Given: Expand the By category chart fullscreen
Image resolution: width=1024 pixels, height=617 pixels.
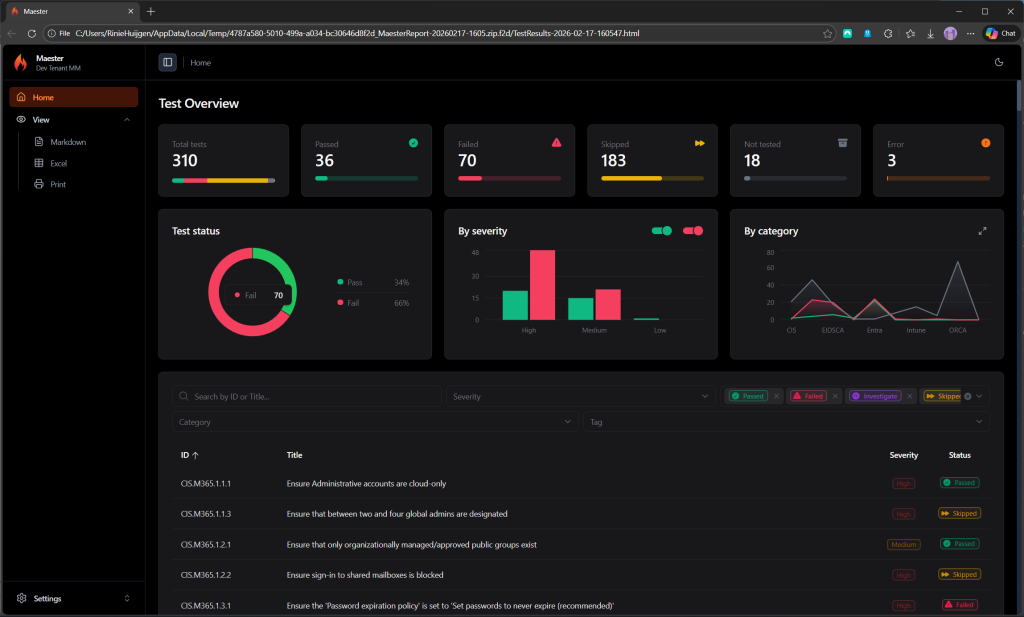Looking at the screenshot, I should pyautogui.click(x=982, y=231).
